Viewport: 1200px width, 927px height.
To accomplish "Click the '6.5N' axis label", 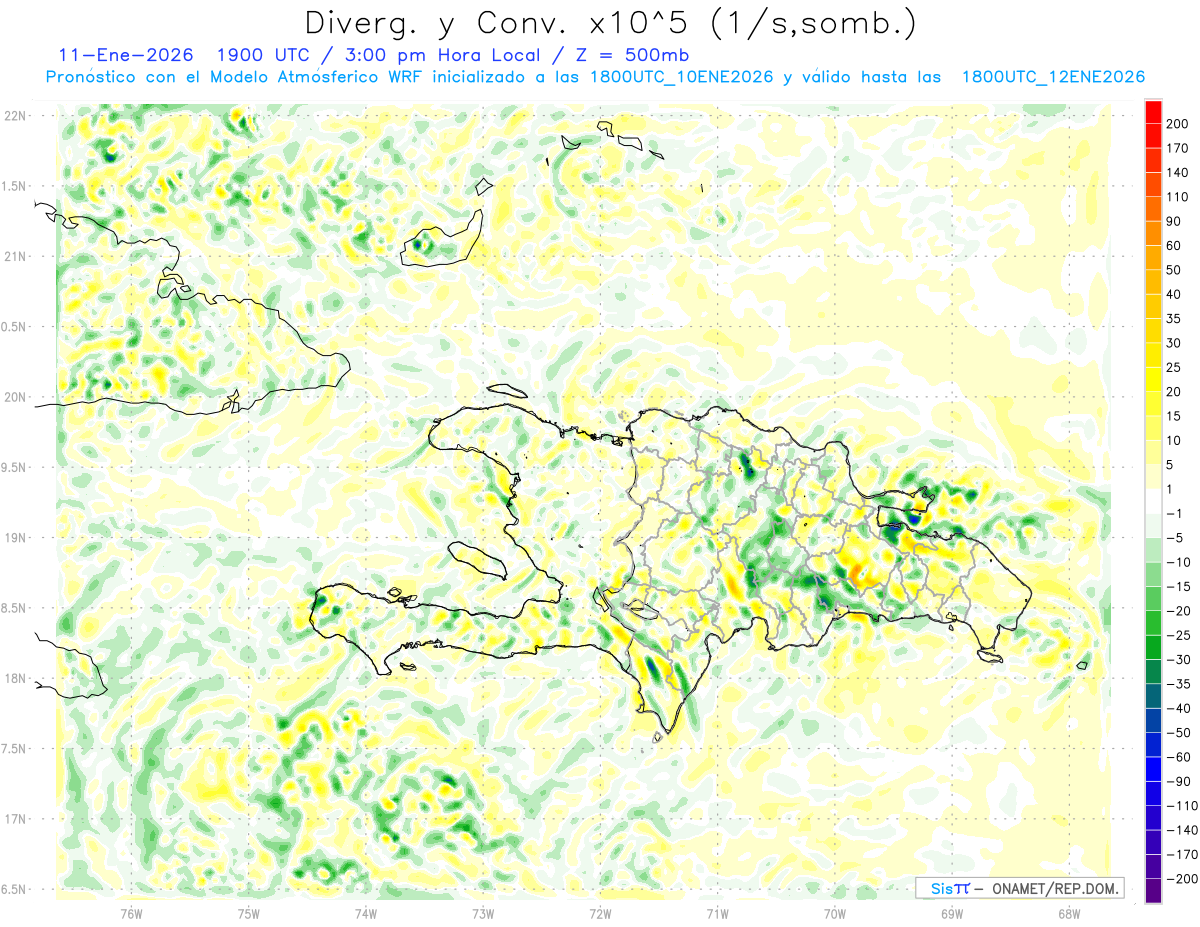I will 15,889.
